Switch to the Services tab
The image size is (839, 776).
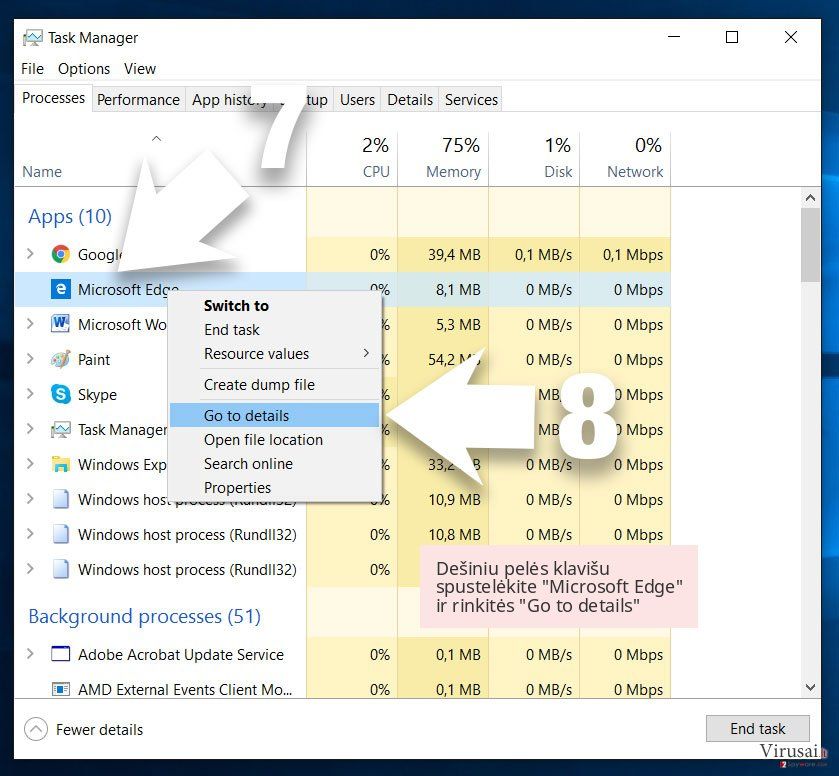coord(471,100)
